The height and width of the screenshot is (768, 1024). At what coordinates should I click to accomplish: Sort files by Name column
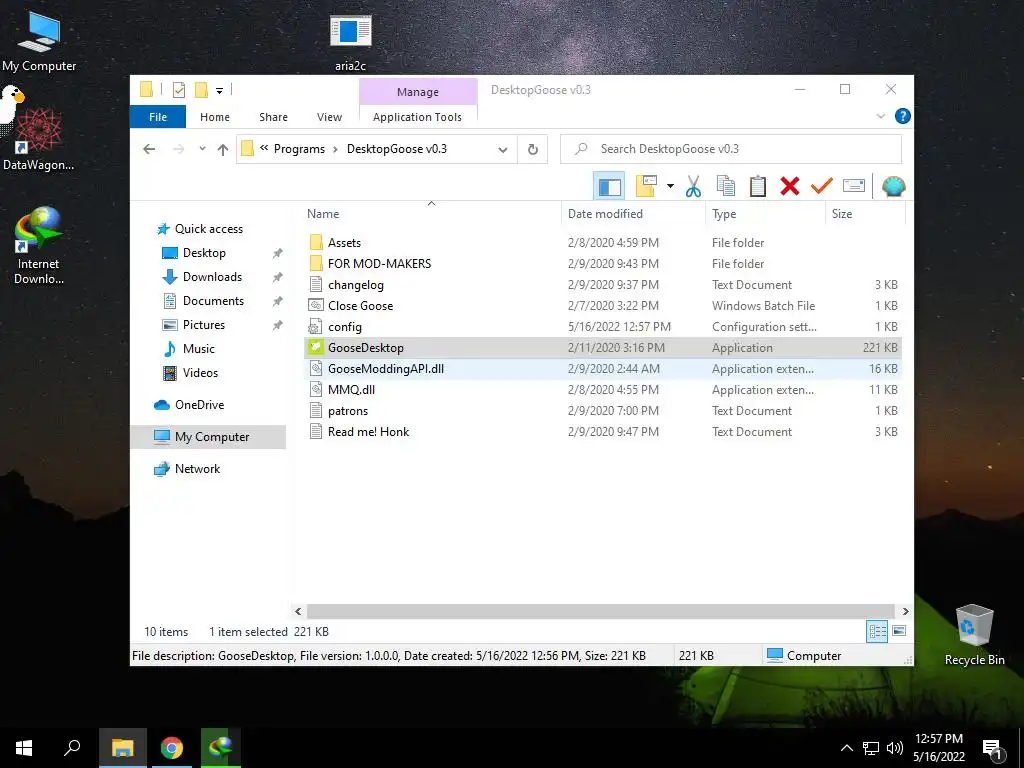pos(432,214)
